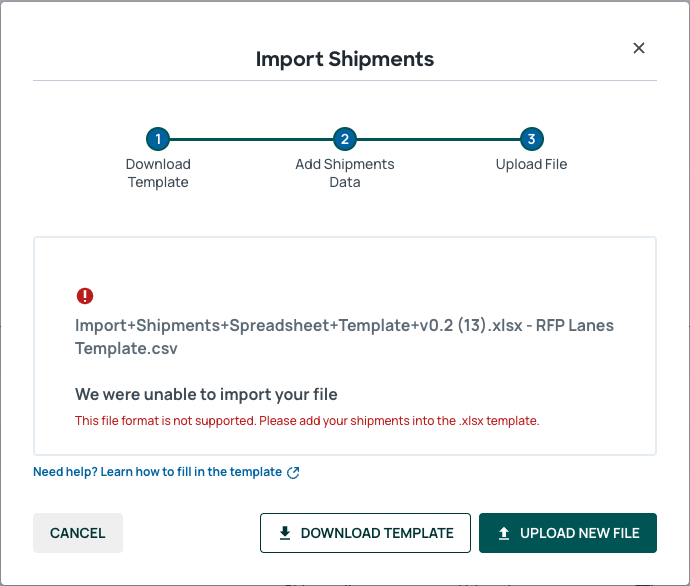
Task: Click the UPLOAD NEW FILE button
Action: pos(568,533)
